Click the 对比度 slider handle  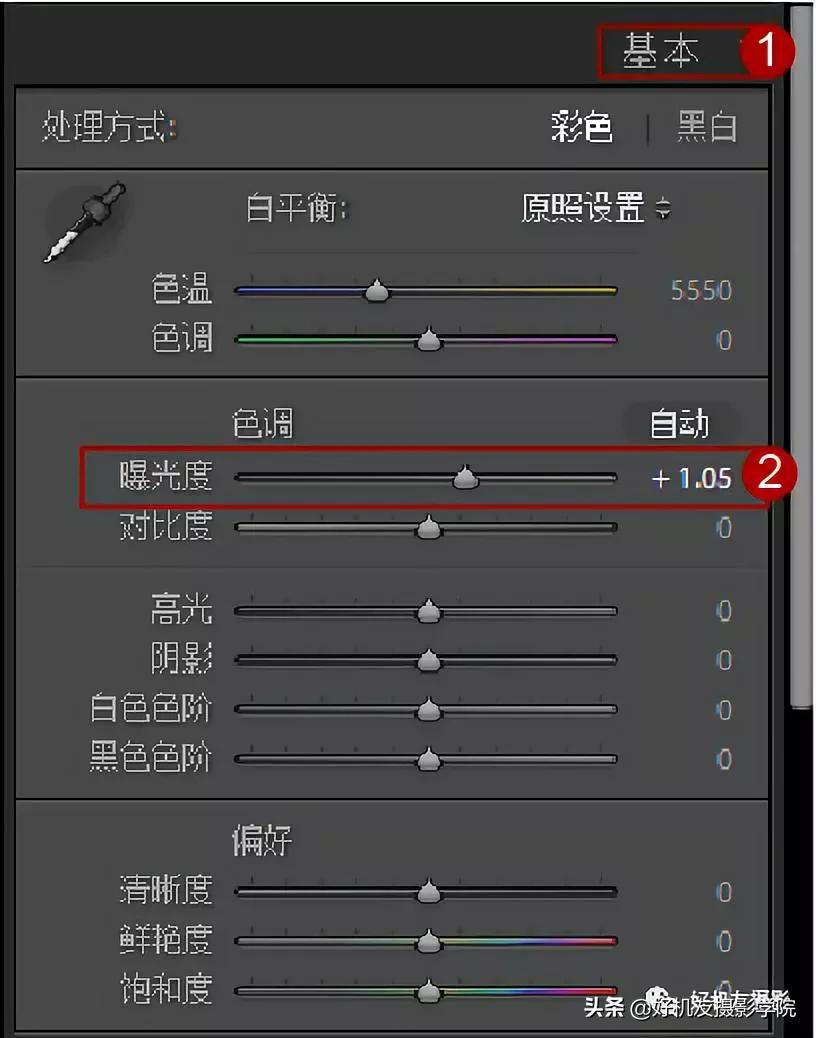point(428,527)
